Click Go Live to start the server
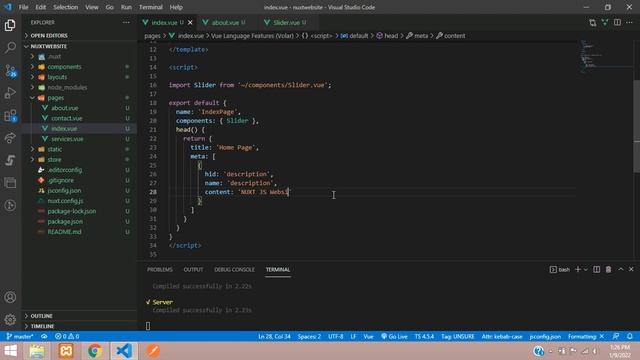The width and height of the screenshot is (640, 360). tap(394, 336)
